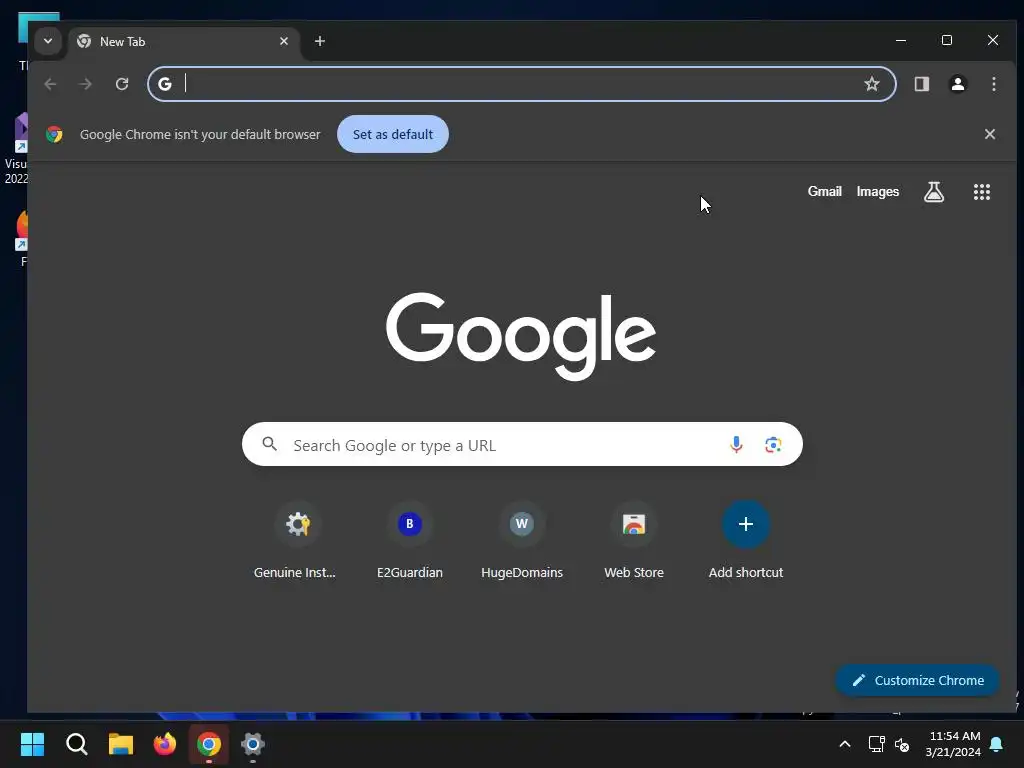This screenshot has width=1024, height=768.
Task: Search by image with Google Lens
Action: (773, 445)
